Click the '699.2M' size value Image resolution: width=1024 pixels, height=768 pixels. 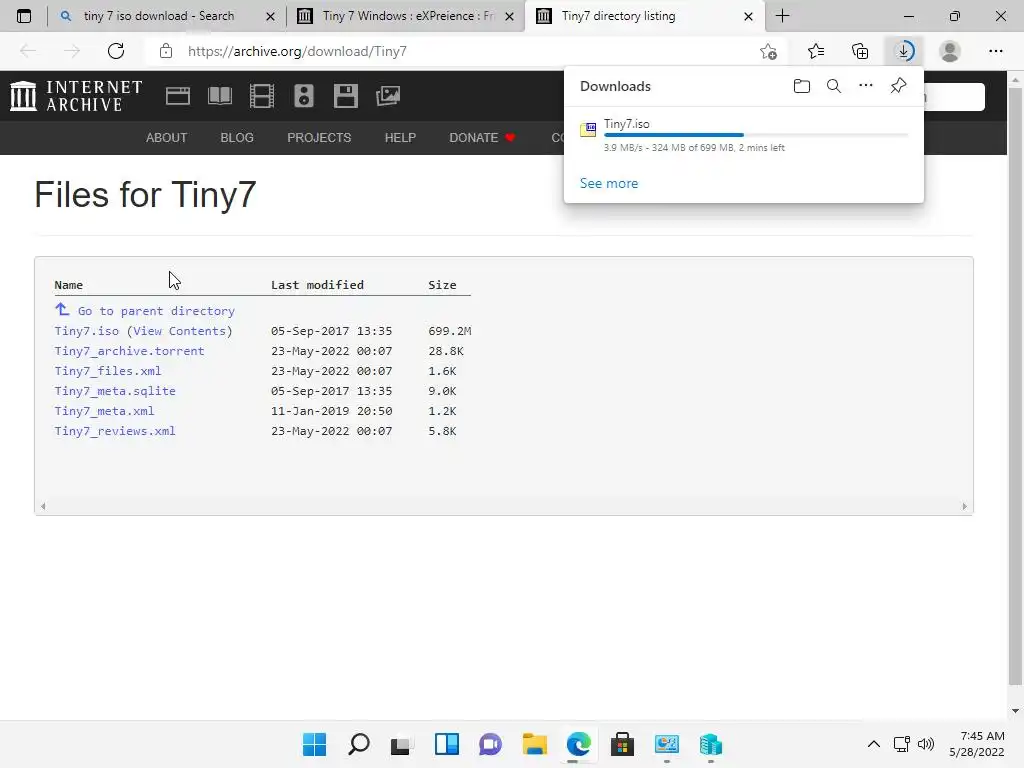pyautogui.click(x=449, y=331)
